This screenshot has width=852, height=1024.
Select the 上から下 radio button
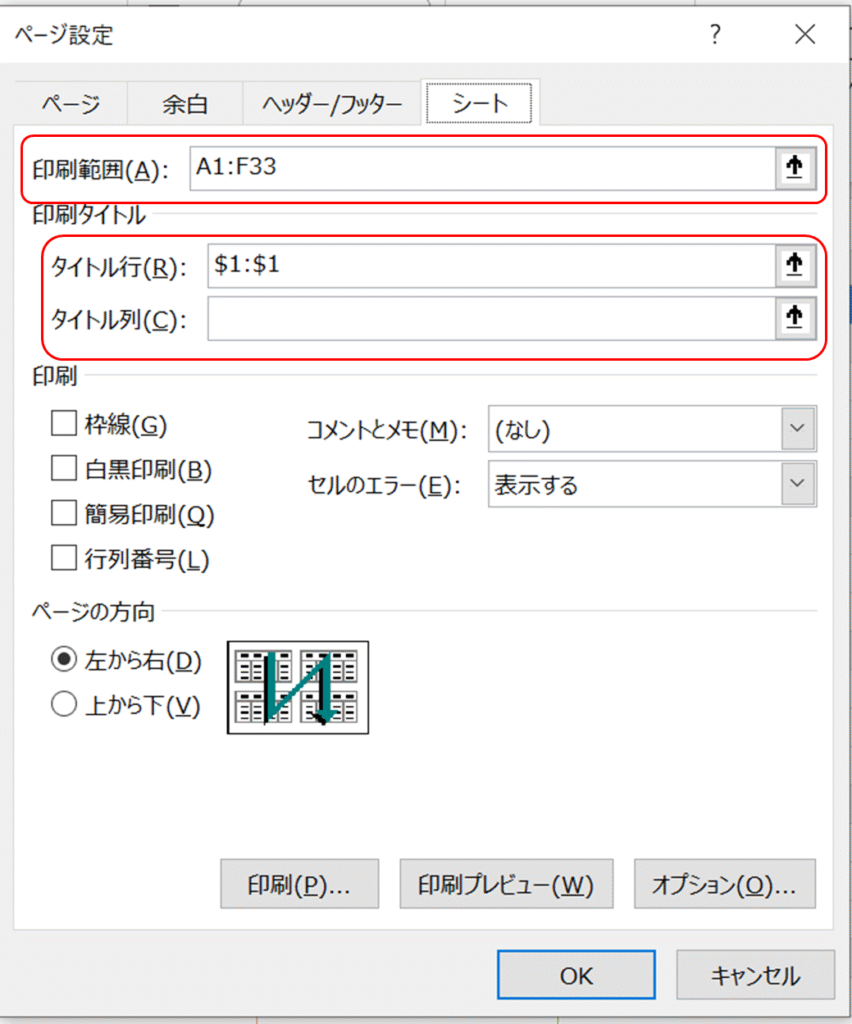pos(64,705)
